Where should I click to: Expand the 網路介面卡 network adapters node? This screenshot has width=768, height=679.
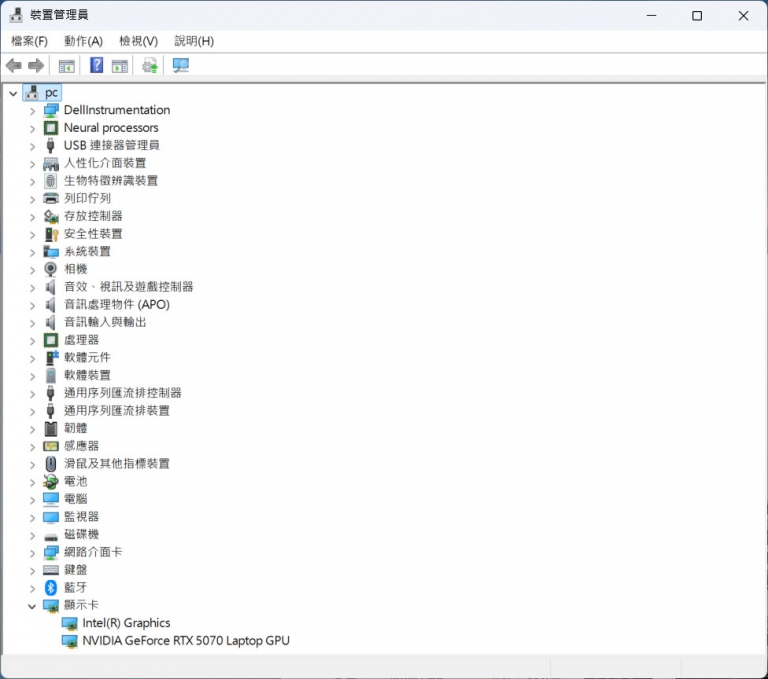pyautogui.click(x=32, y=552)
